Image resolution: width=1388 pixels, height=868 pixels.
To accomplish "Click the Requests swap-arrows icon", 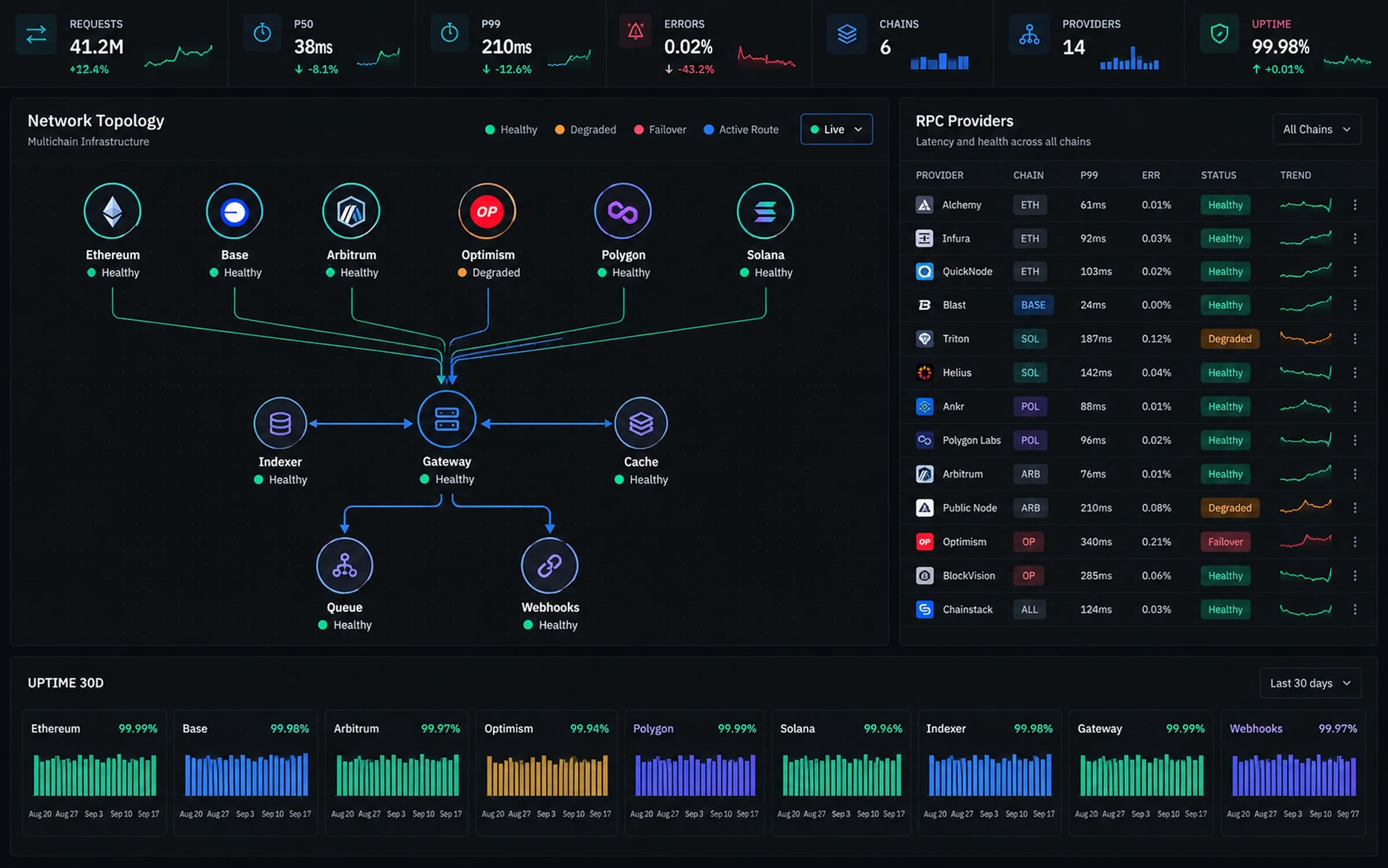I will pyautogui.click(x=36, y=34).
